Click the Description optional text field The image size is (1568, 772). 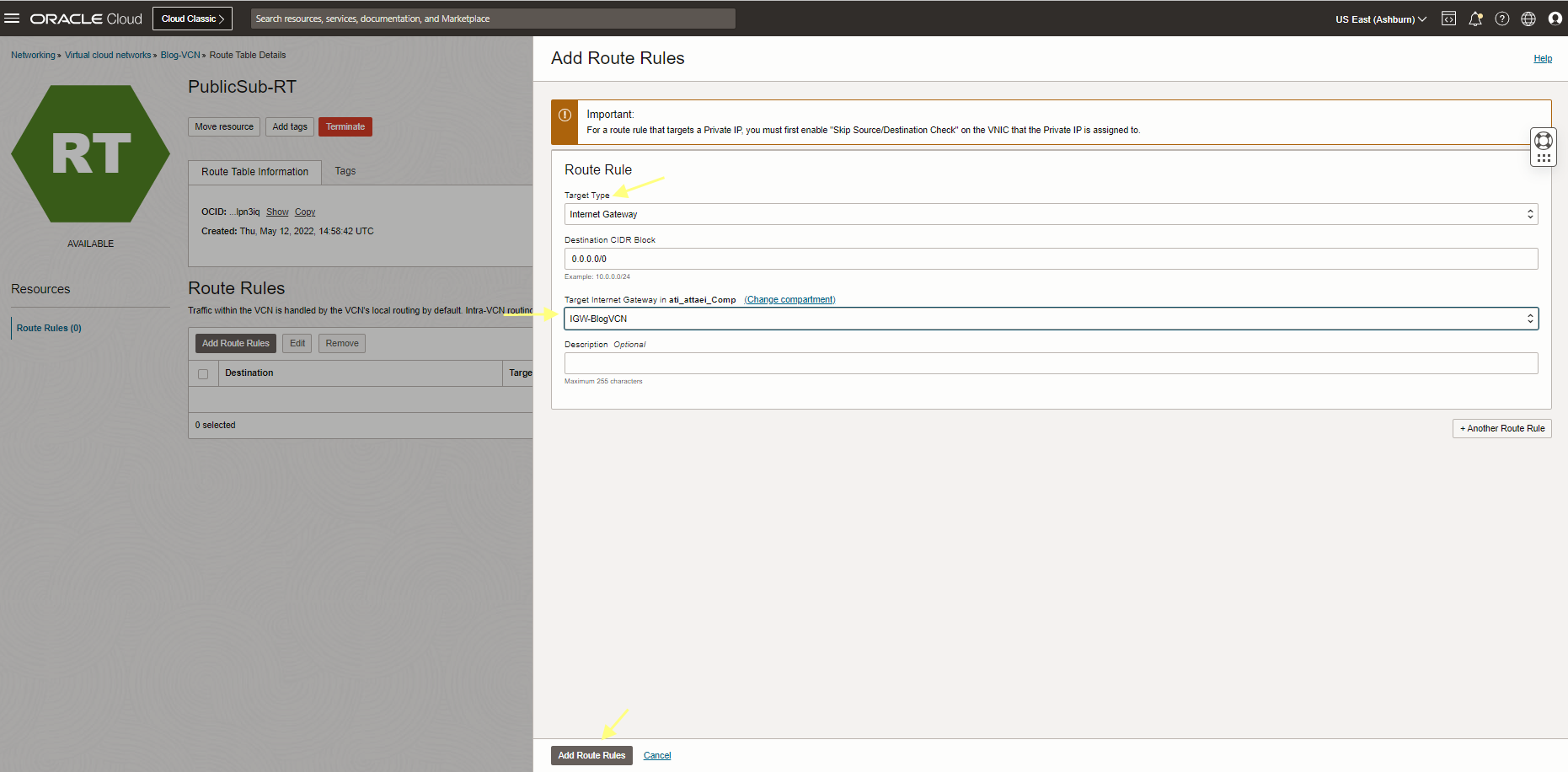[1051, 363]
